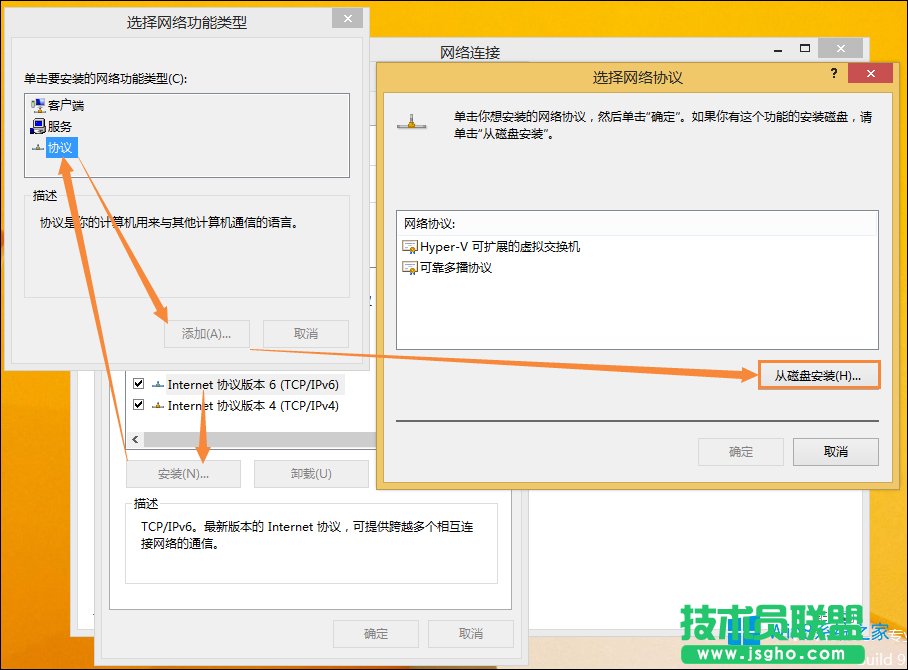Click 取消 in the 选择网络功能类型 dialog
This screenshot has width=908, height=670.
[x=305, y=333]
